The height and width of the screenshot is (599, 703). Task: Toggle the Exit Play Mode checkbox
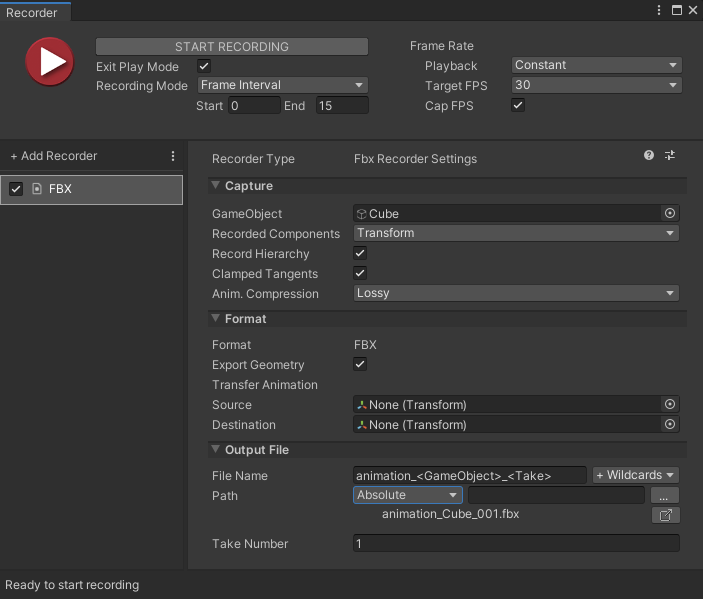click(x=205, y=66)
